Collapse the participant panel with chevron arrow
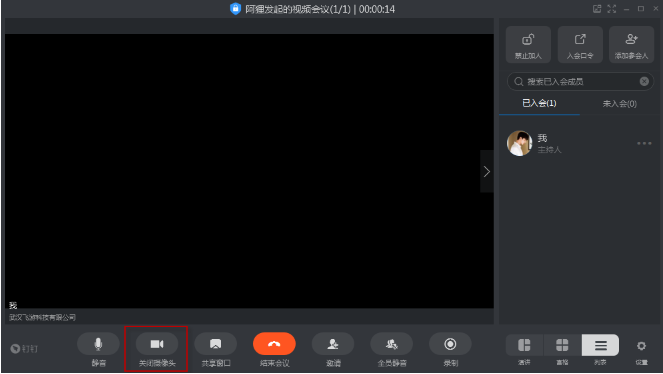 [487, 171]
